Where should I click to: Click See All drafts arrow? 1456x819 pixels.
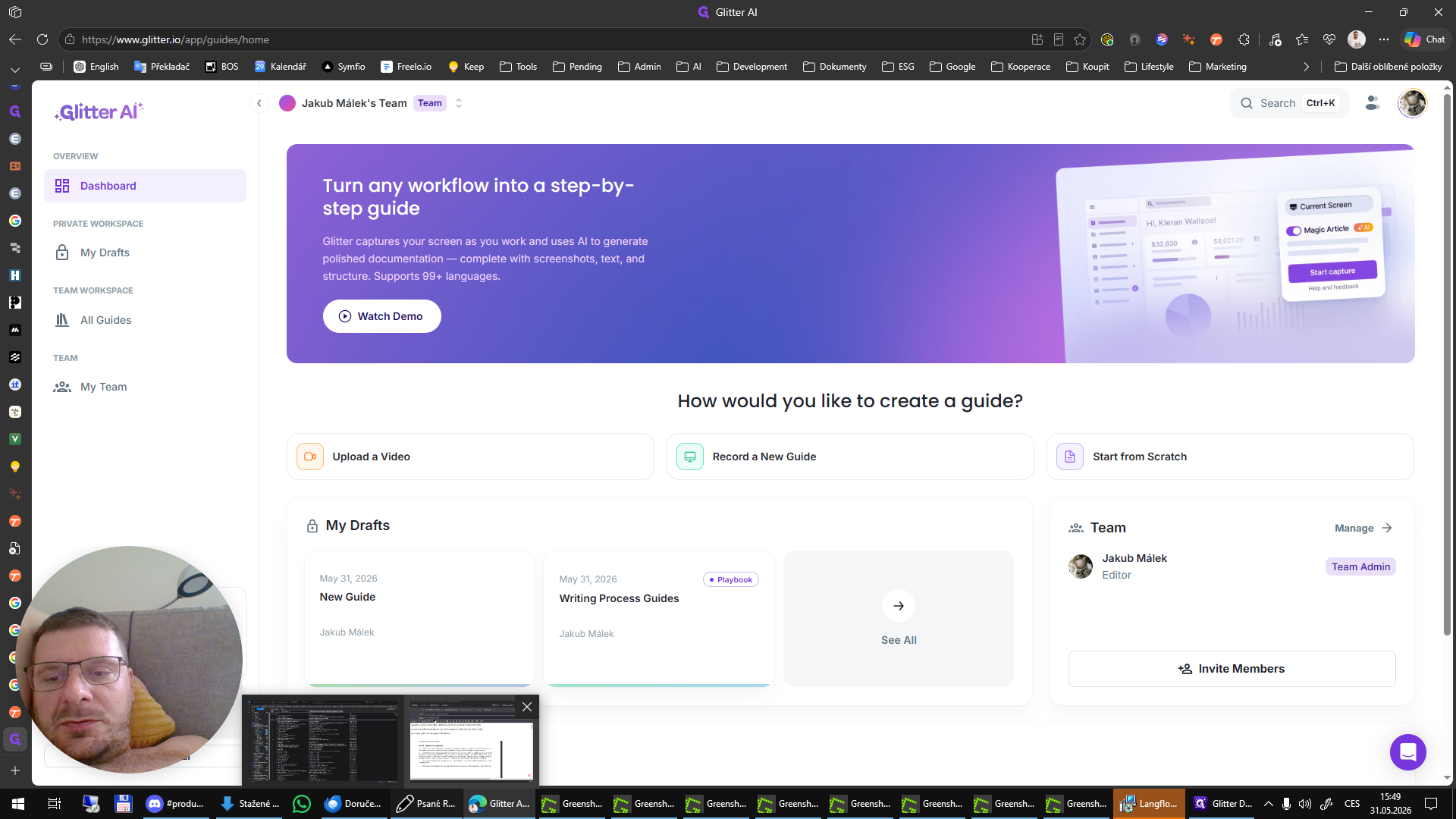click(x=899, y=606)
